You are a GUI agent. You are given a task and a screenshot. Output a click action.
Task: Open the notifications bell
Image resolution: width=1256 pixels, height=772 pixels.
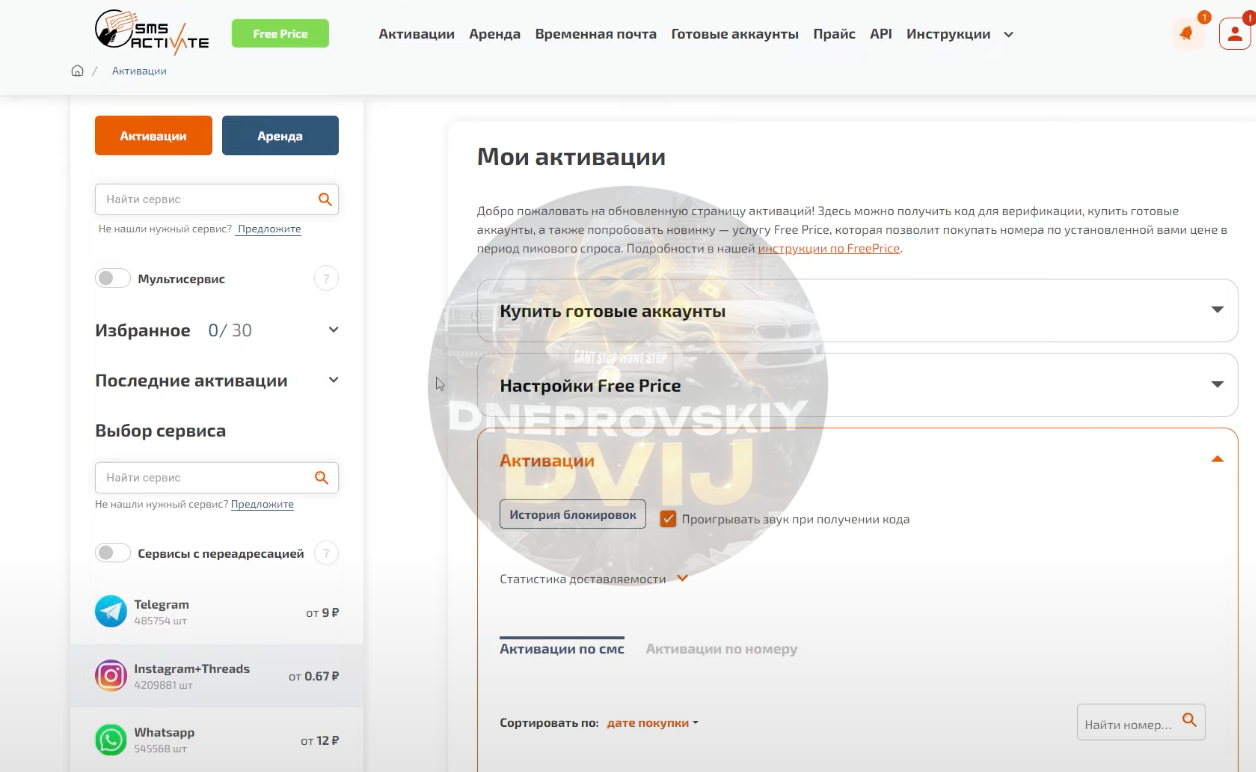click(x=1186, y=34)
